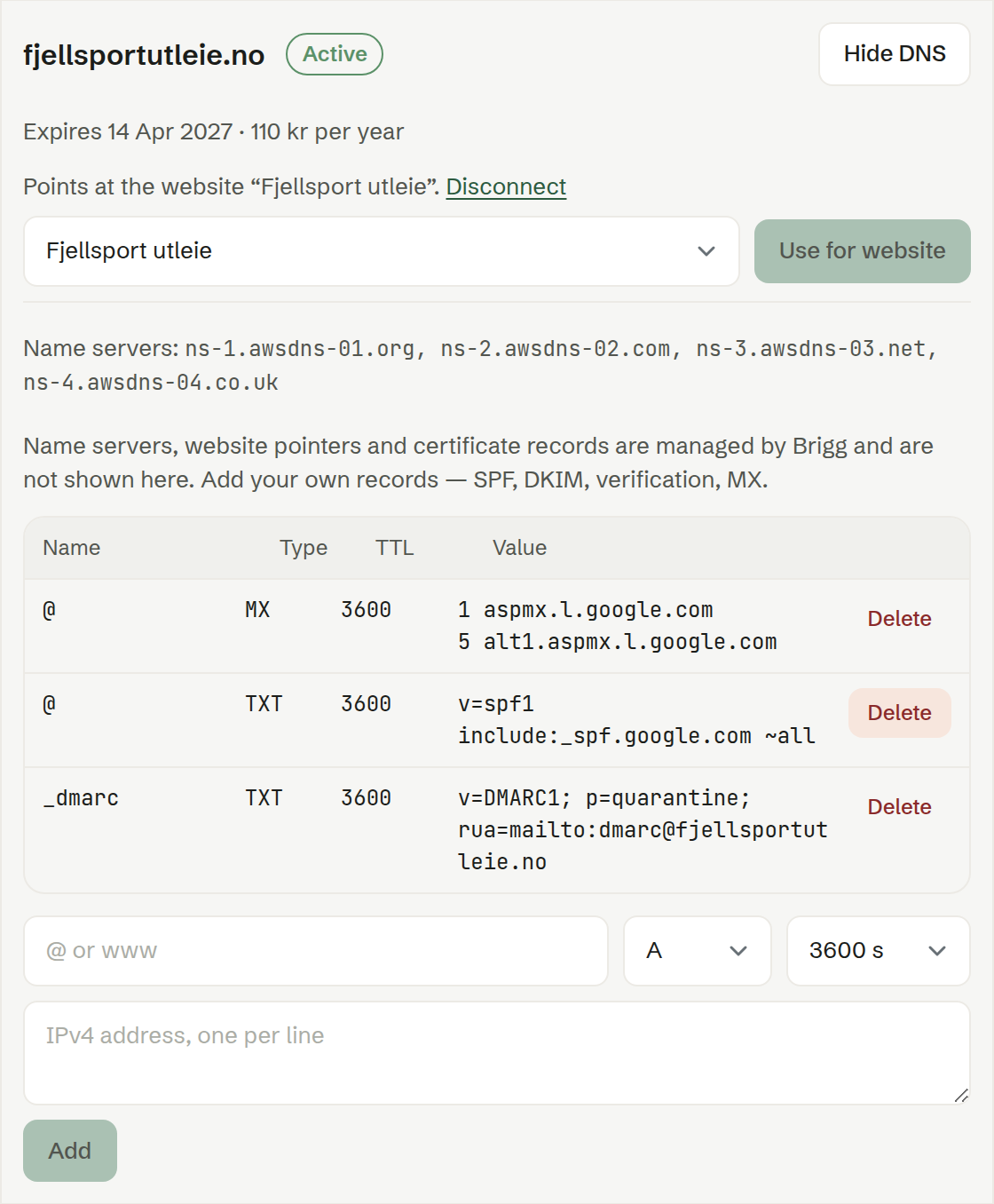The image size is (994, 1204).
Task: Click the TTL column header
Action: 395,548
